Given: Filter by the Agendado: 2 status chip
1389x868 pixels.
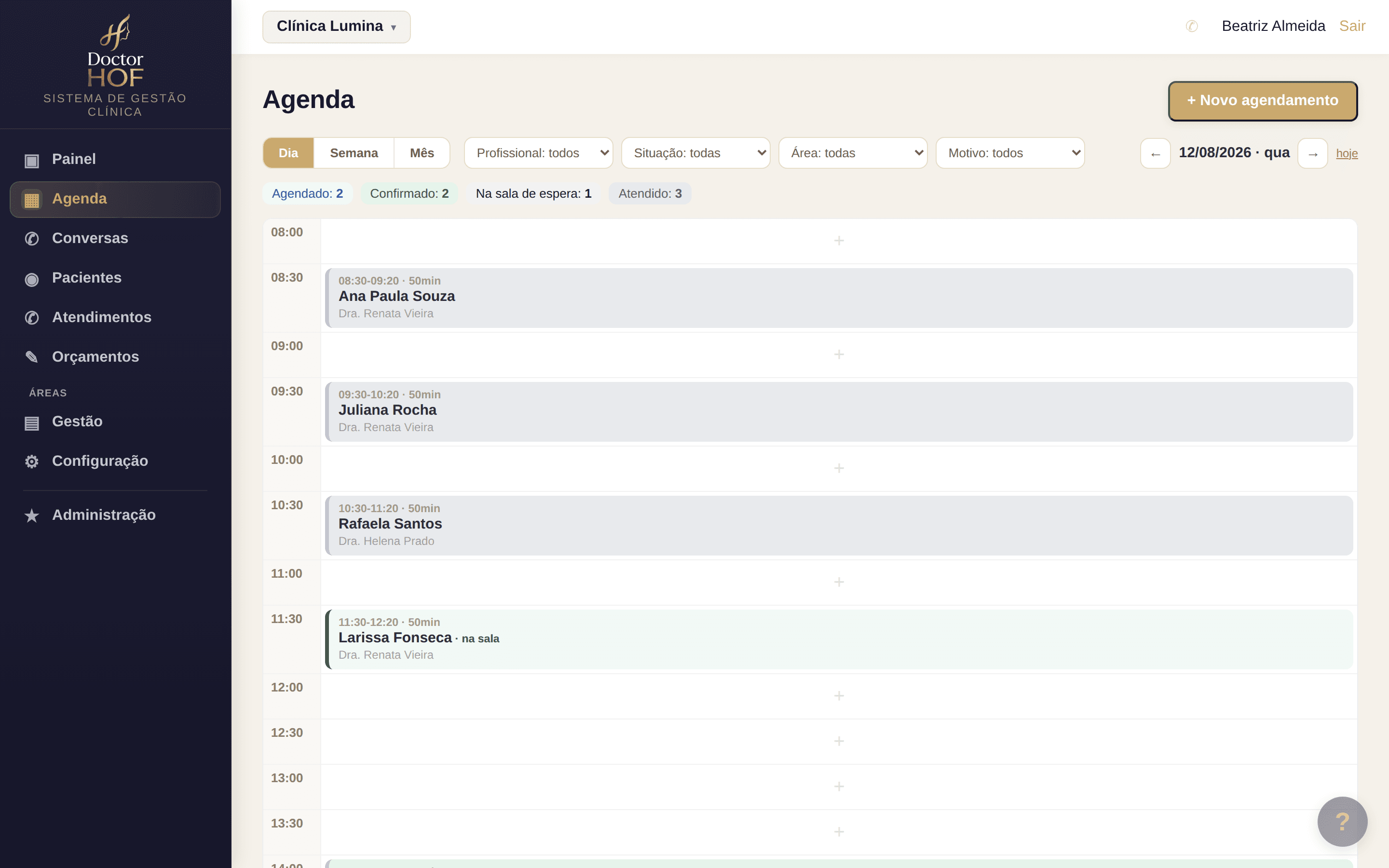Looking at the screenshot, I should tap(307, 194).
